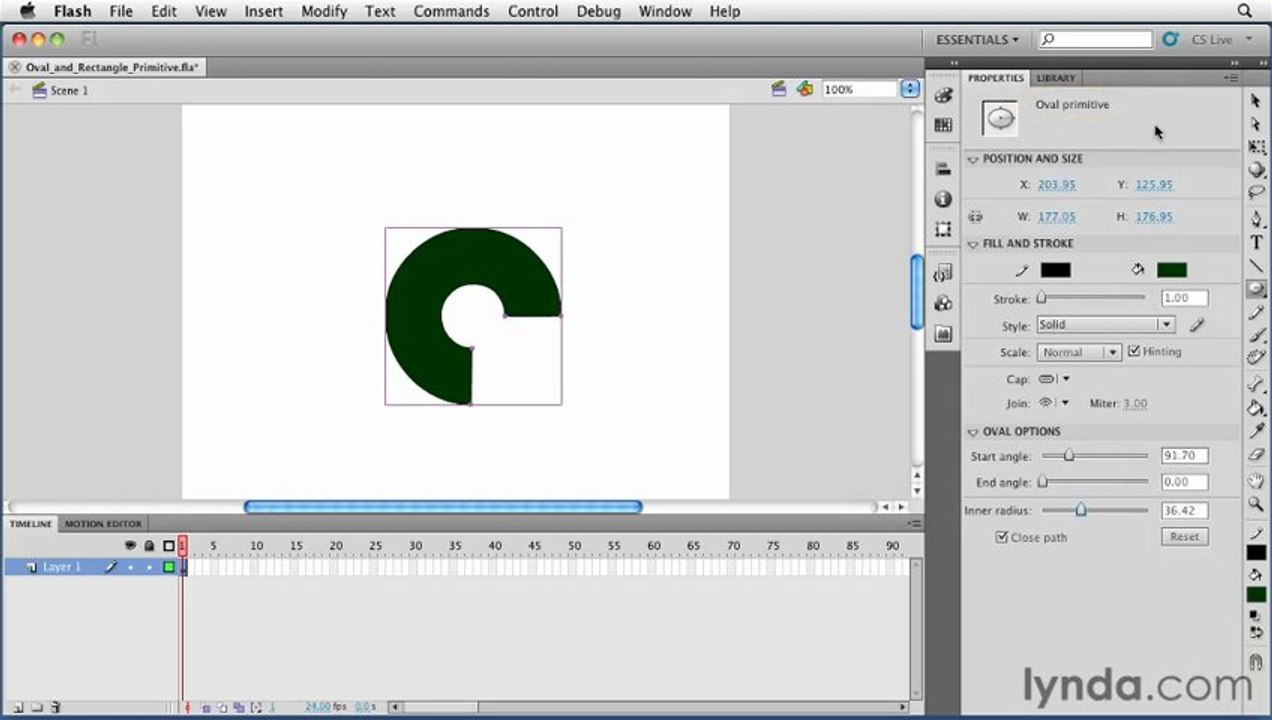The width and height of the screenshot is (1272, 720).
Task: Open the stage zoom percentage dropdown
Action: click(x=909, y=89)
